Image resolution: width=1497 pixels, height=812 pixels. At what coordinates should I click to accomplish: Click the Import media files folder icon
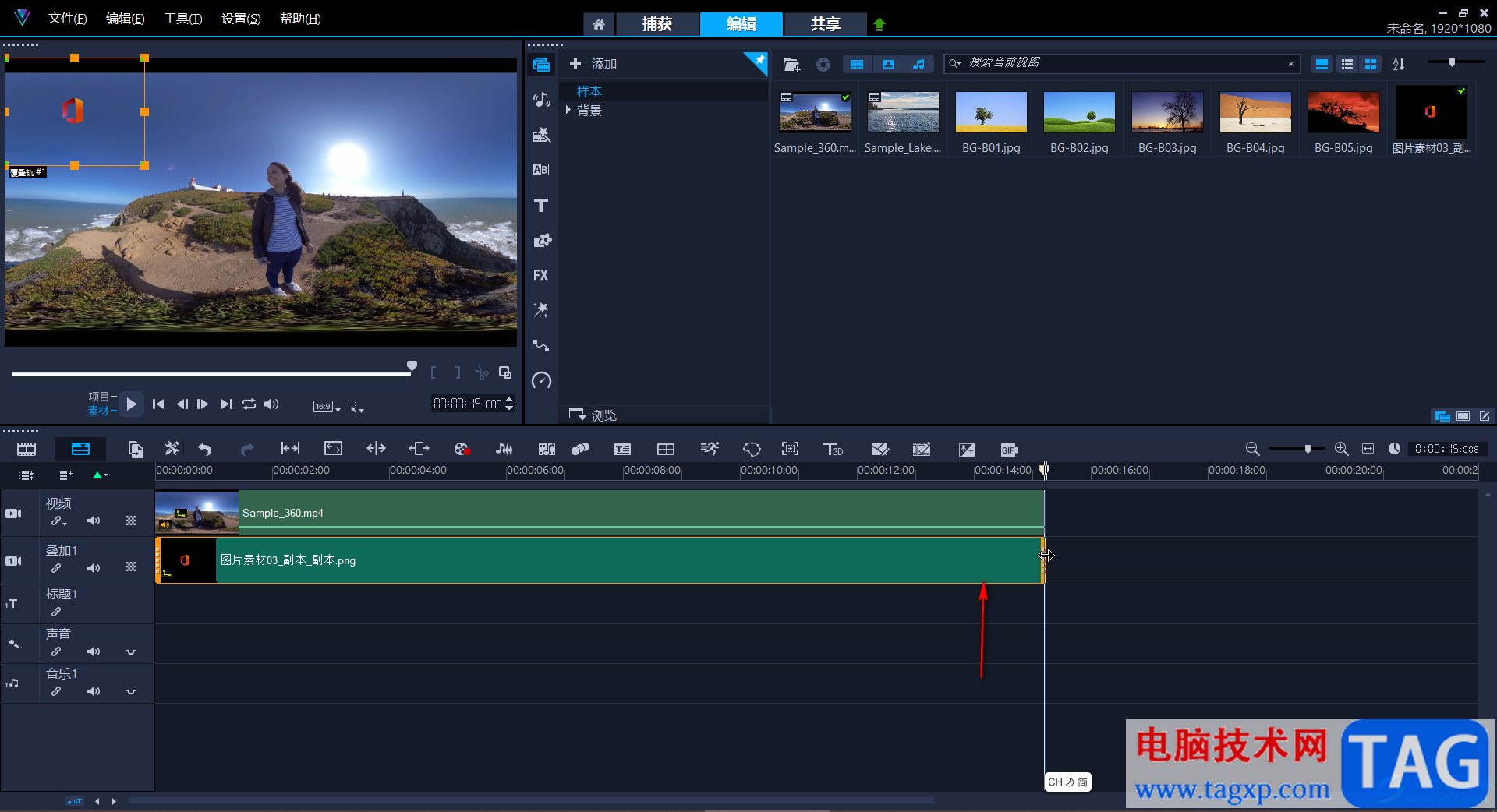pyautogui.click(x=791, y=65)
